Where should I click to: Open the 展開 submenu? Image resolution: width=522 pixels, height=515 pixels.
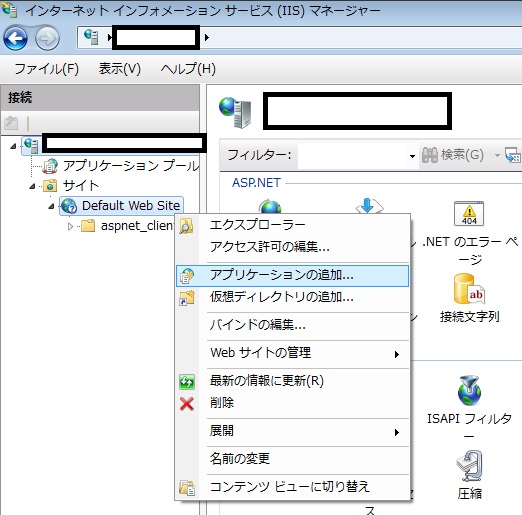coord(292,431)
